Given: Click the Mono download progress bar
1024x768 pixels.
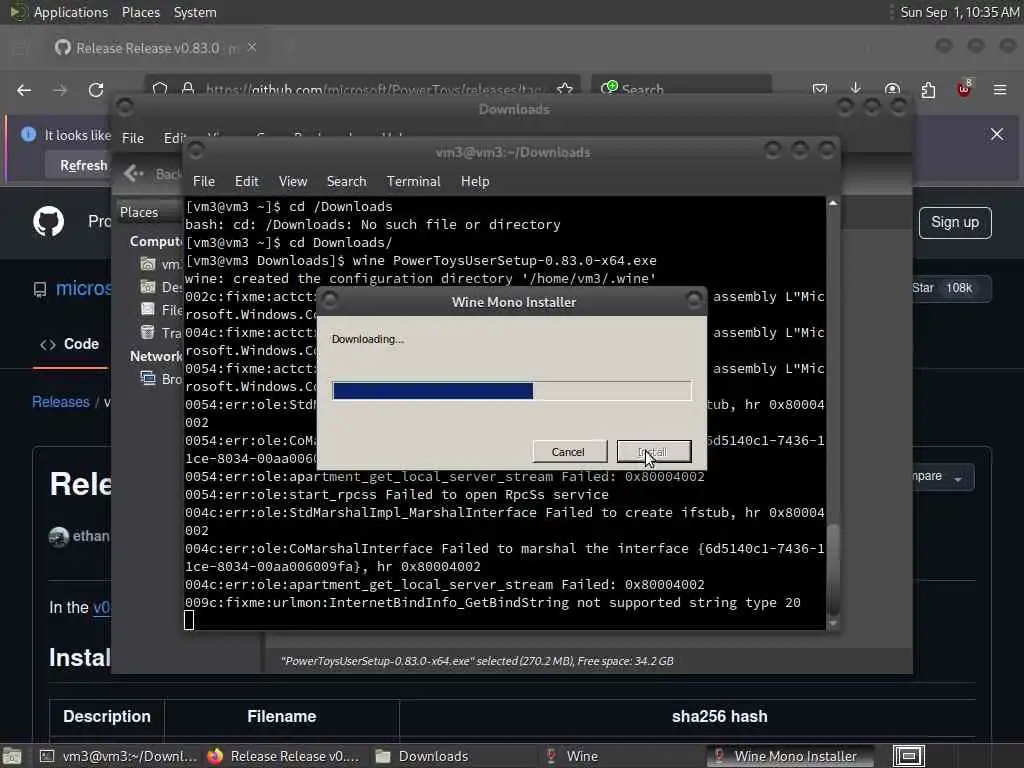Looking at the screenshot, I should pyautogui.click(x=511, y=391).
